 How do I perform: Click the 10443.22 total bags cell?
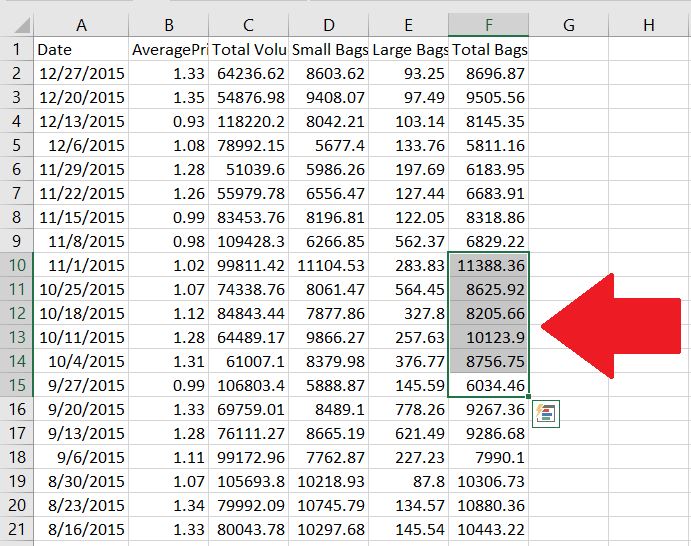tap(488, 528)
